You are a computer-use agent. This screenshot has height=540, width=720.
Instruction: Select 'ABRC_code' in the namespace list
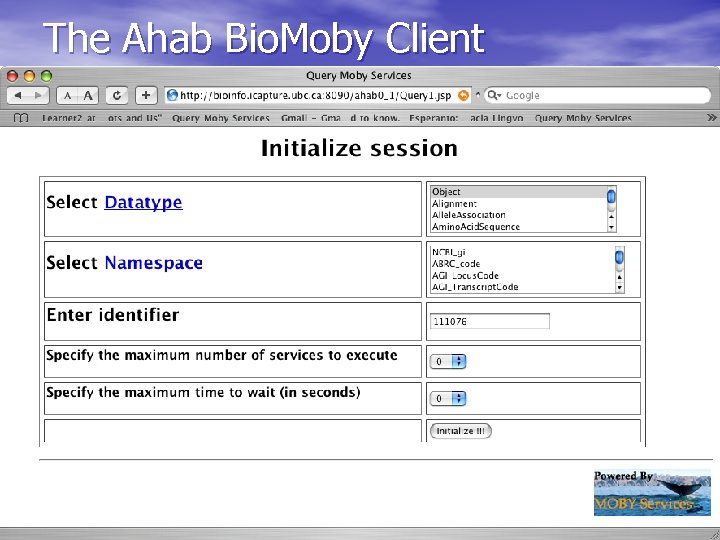click(x=523, y=264)
